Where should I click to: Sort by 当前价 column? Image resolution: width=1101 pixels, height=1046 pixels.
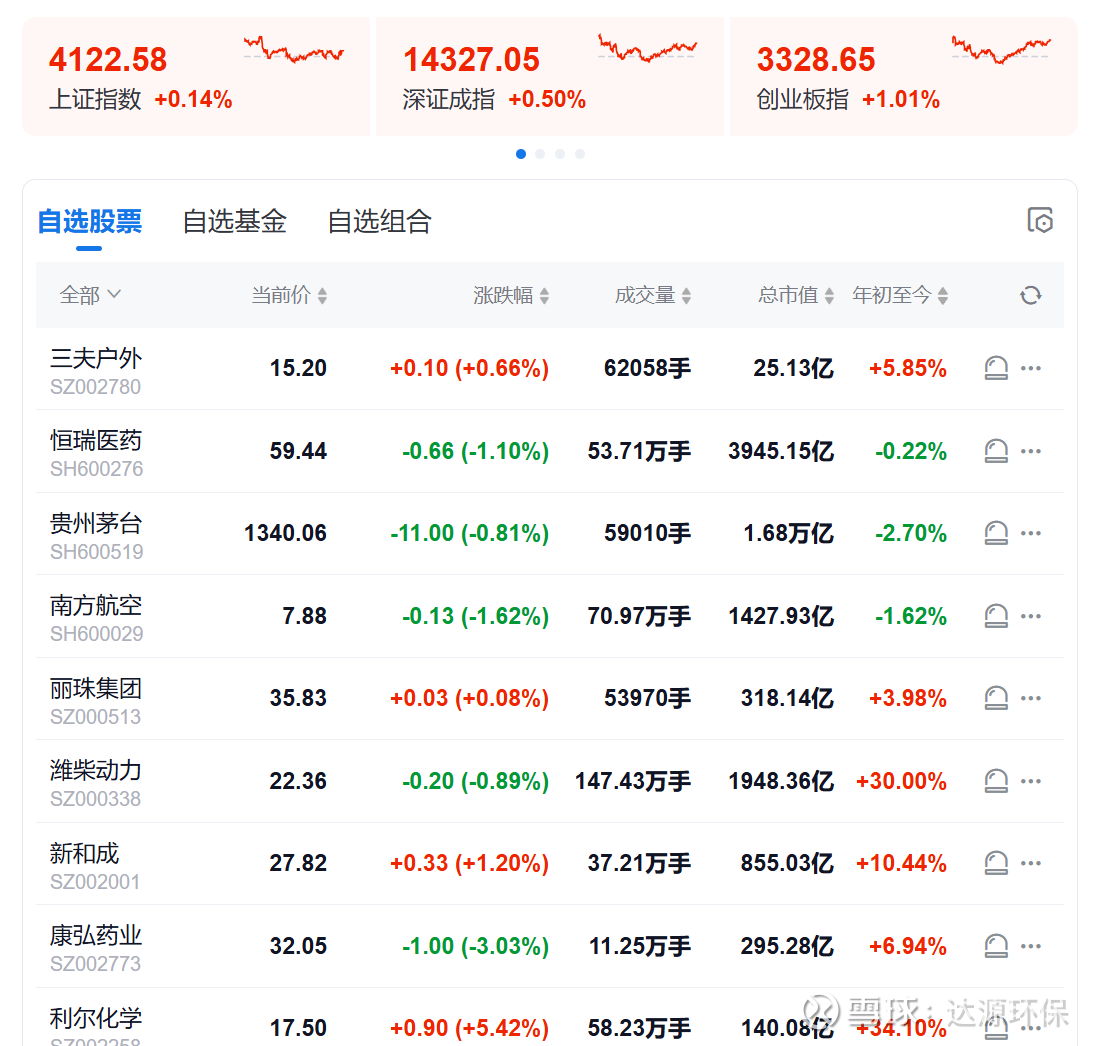point(289,295)
